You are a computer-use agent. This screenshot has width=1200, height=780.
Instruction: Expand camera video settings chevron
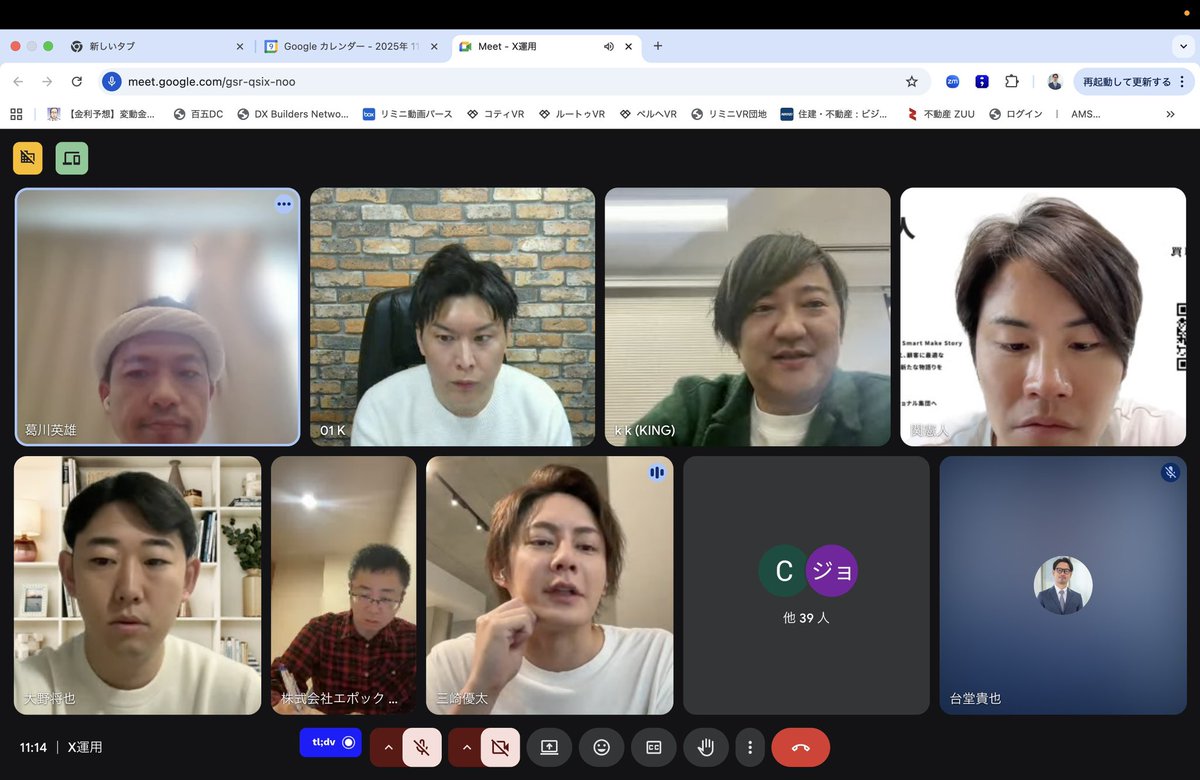[x=467, y=747]
